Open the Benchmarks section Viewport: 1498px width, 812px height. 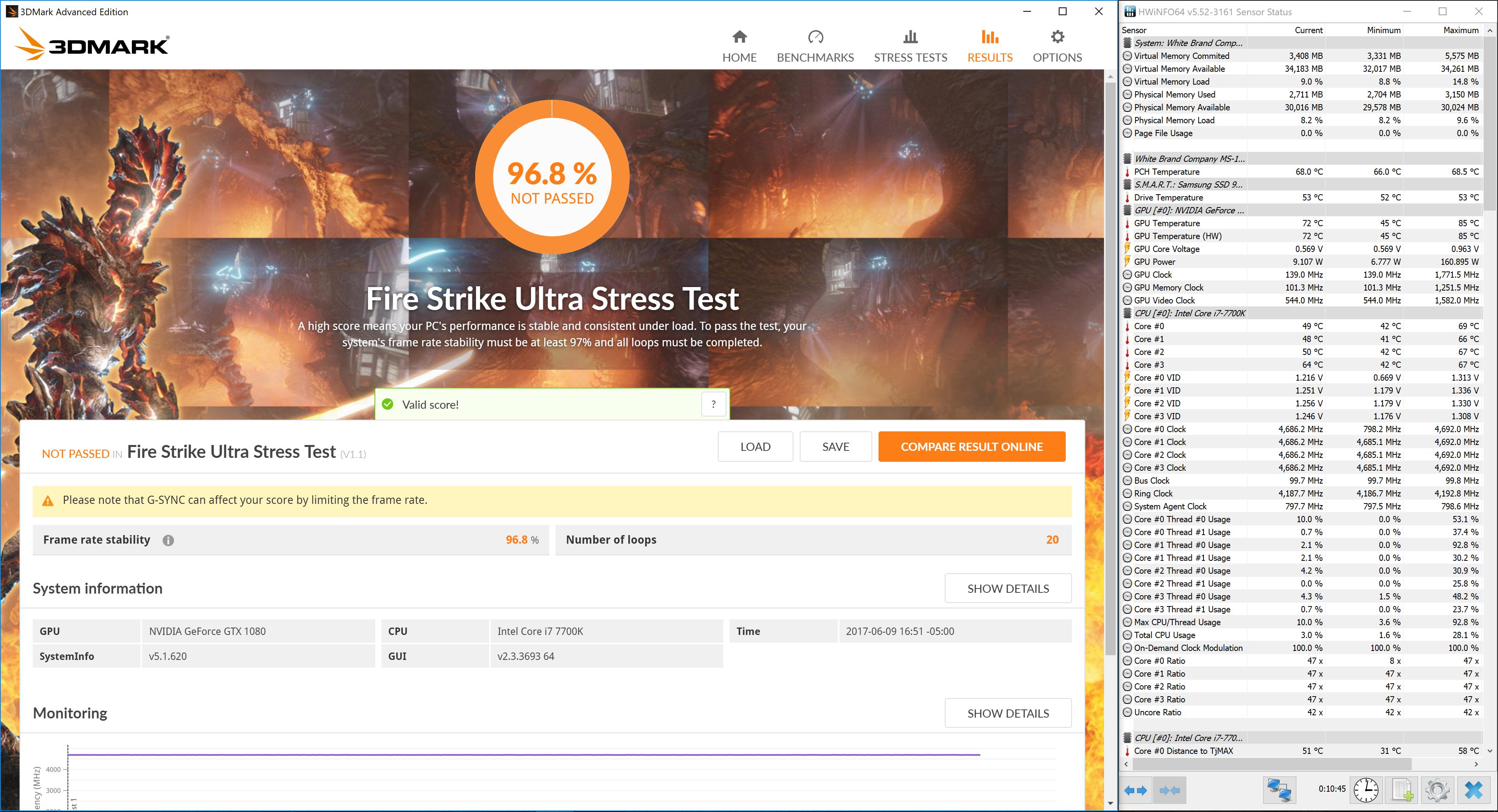[x=815, y=46]
